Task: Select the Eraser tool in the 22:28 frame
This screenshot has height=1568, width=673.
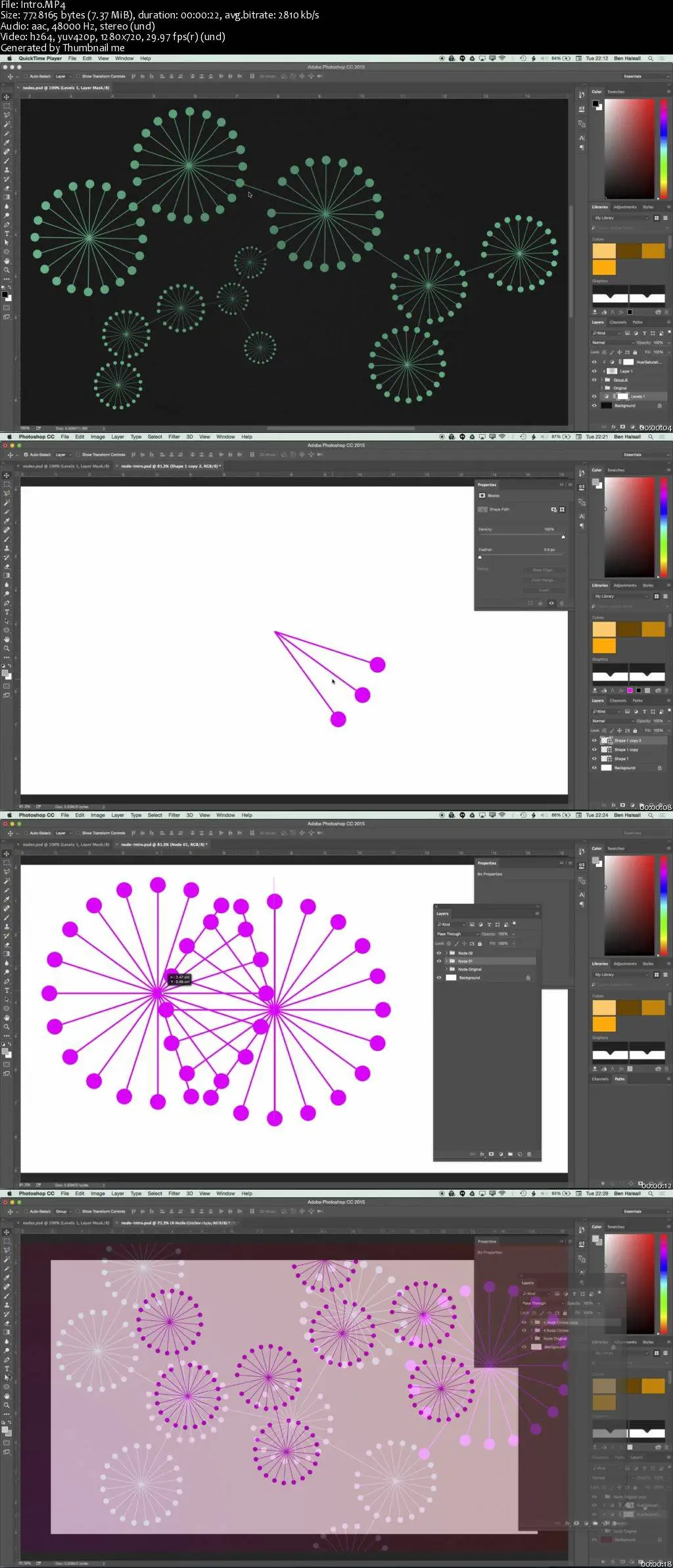Action: [x=7, y=1323]
